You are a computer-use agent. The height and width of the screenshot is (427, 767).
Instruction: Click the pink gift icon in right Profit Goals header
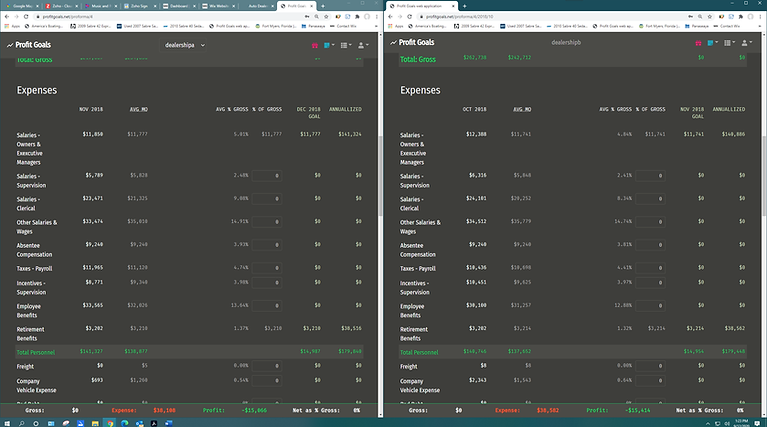(698, 43)
